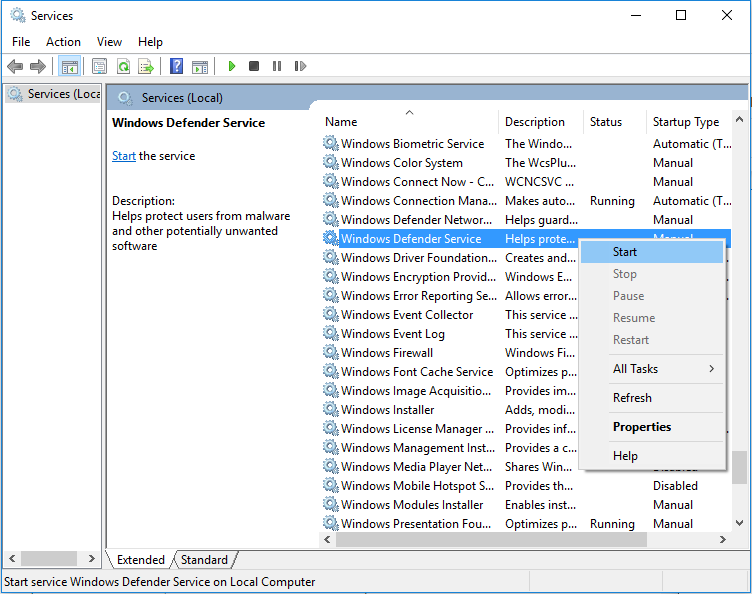Click gear icon of Windows Modules Installer
752x594 pixels.
tap(330, 504)
